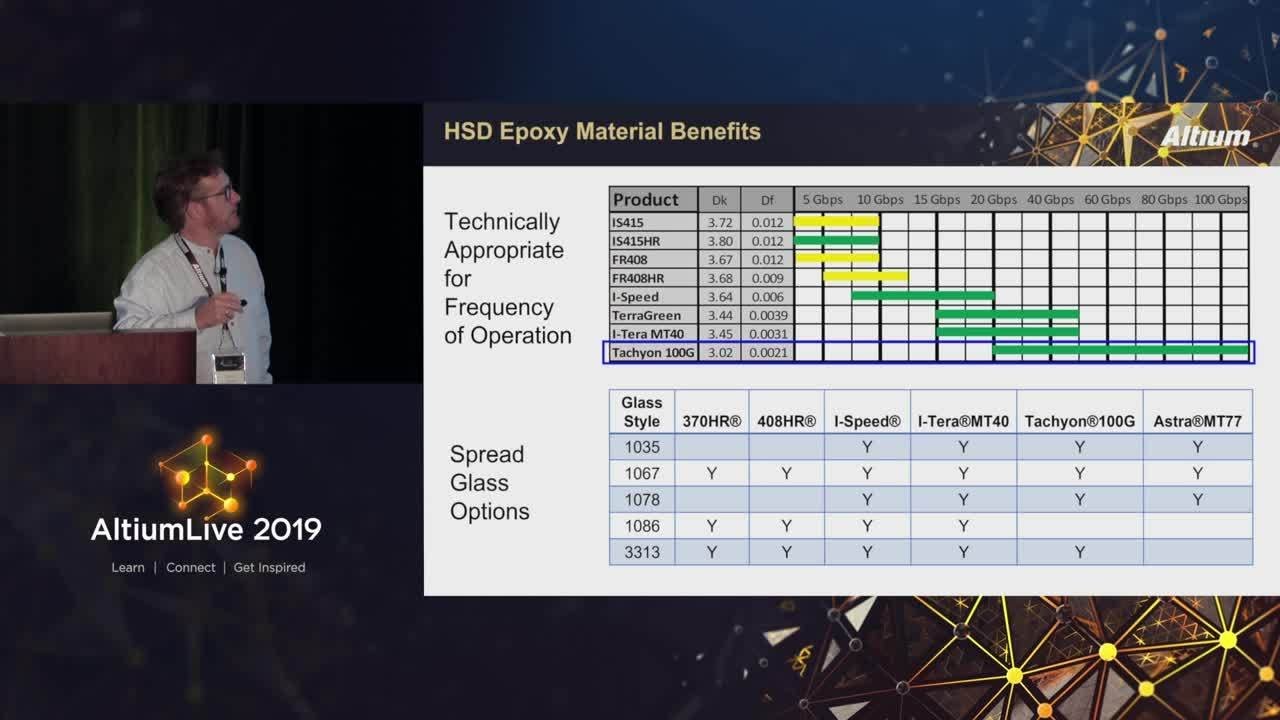Click the Df value 0.012 in FR408 row
Image resolution: width=1280 pixels, height=720 pixels.
coord(768,260)
